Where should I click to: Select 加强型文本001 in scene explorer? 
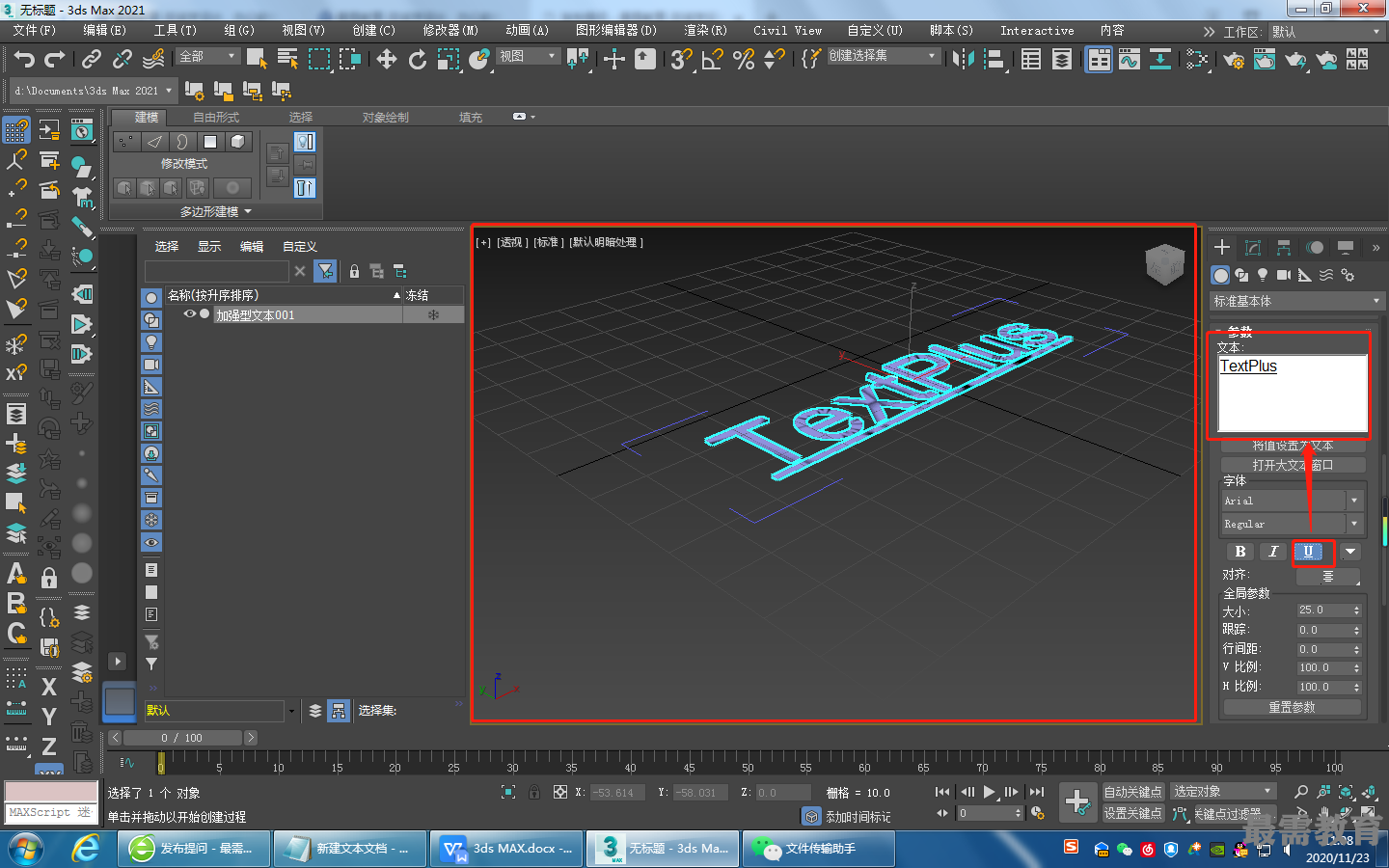255,315
